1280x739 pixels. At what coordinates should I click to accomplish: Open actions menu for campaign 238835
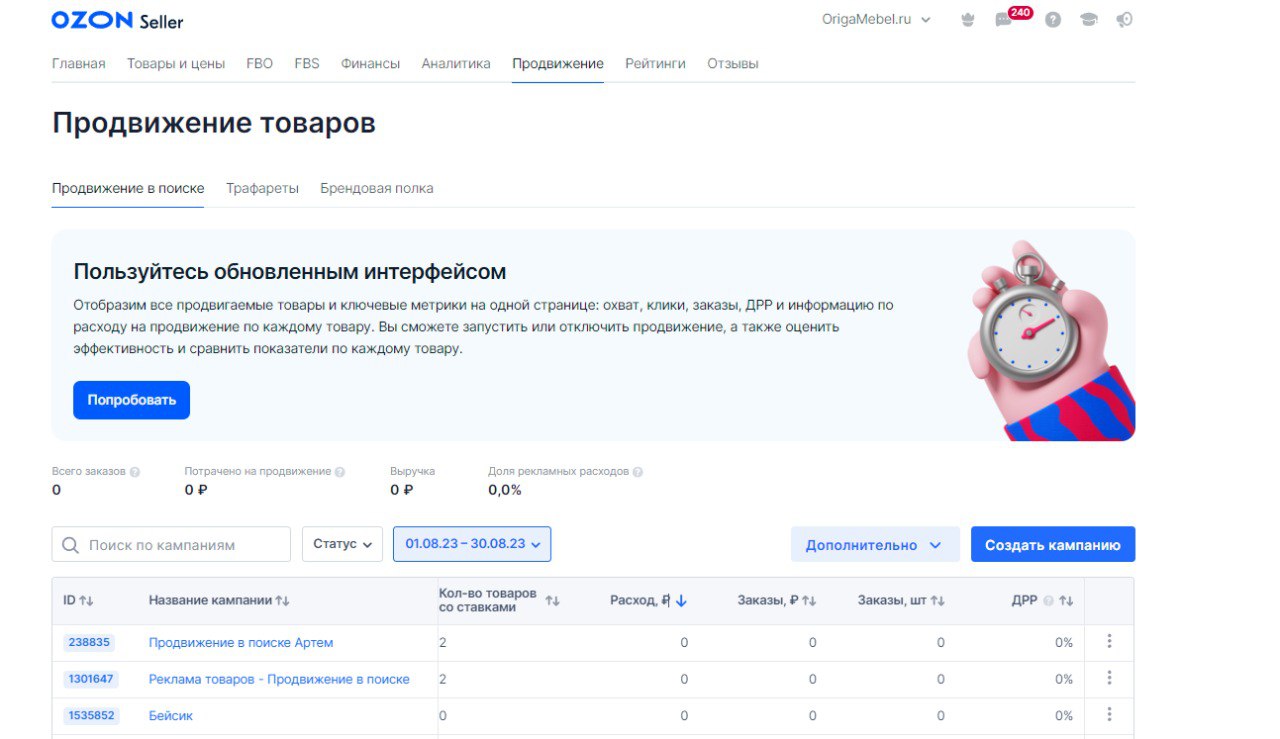(x=1109, y=642)
